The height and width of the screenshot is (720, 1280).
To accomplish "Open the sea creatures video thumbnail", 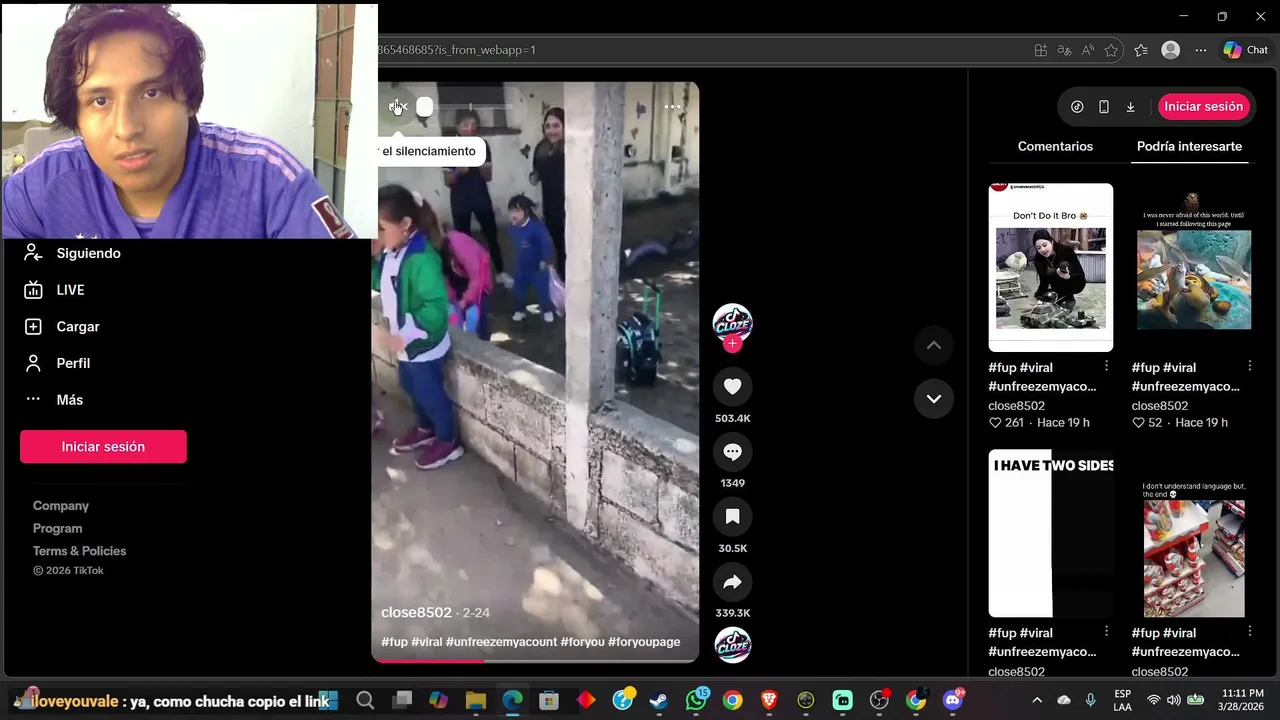I will [1193, 267].
